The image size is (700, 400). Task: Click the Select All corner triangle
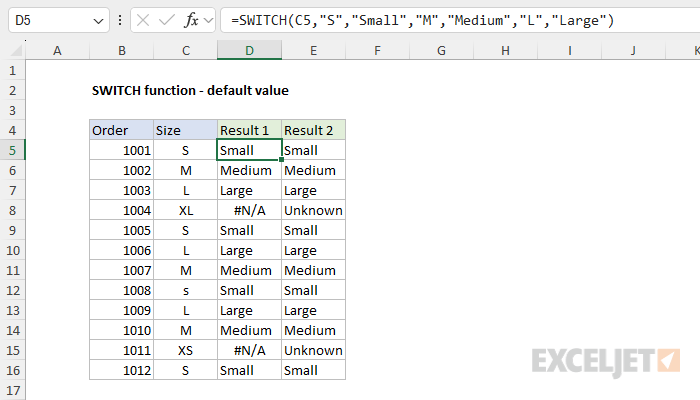[x=16, y=50]
